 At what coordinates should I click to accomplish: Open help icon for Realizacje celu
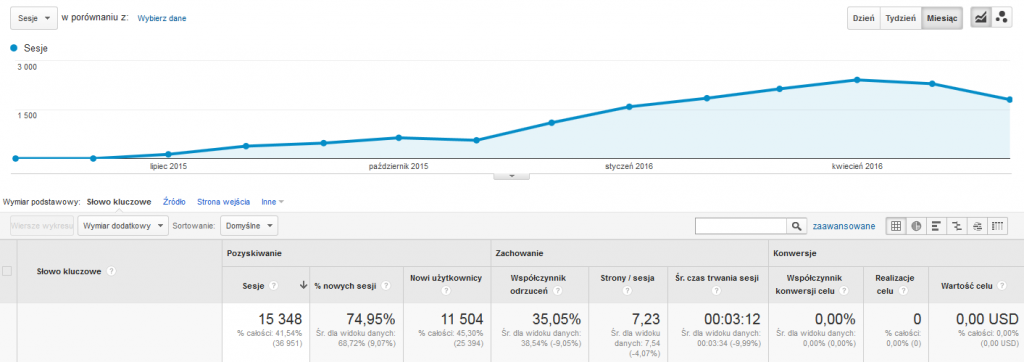[904, 291]
